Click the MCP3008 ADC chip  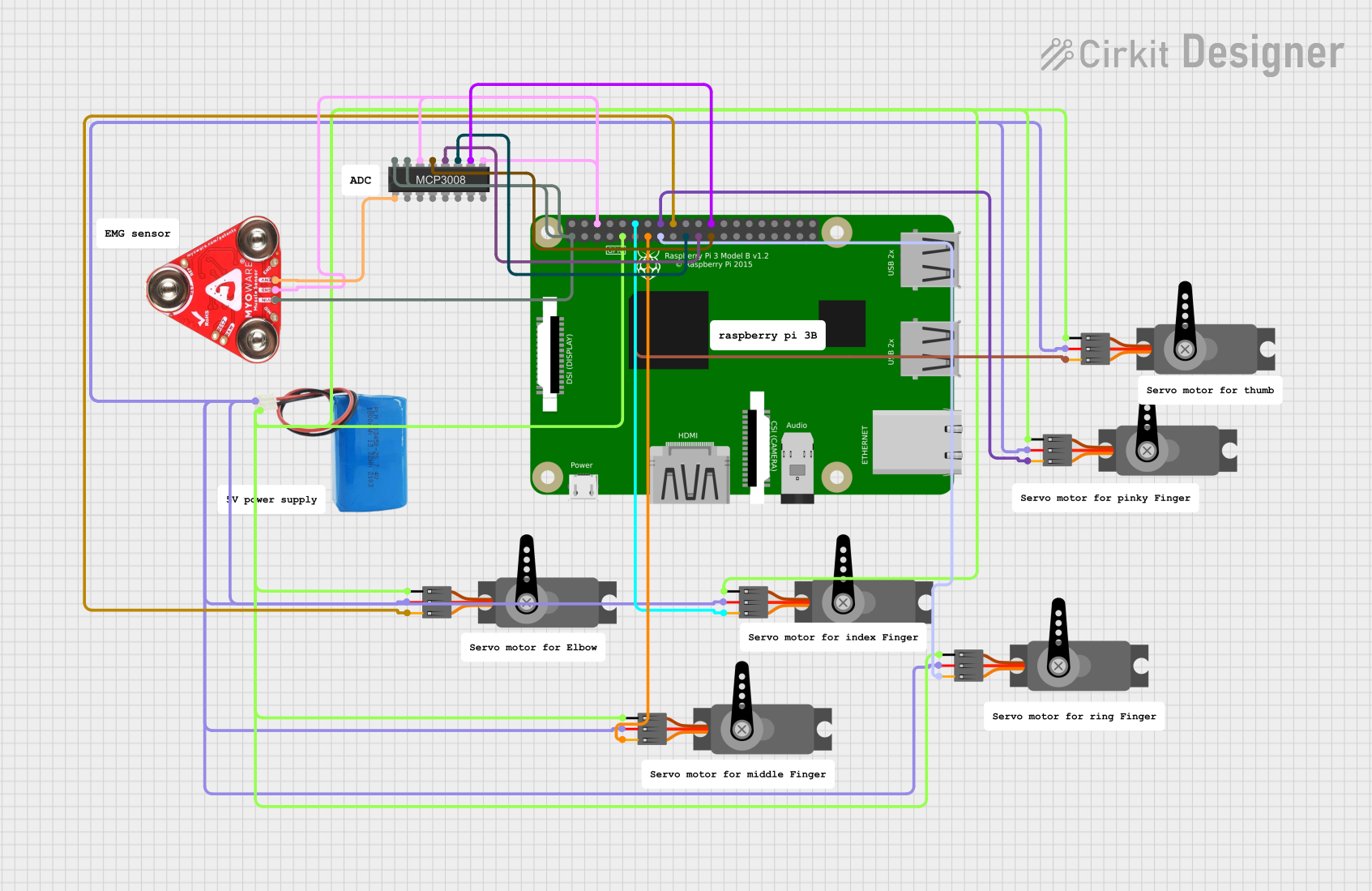pos(438,179)
